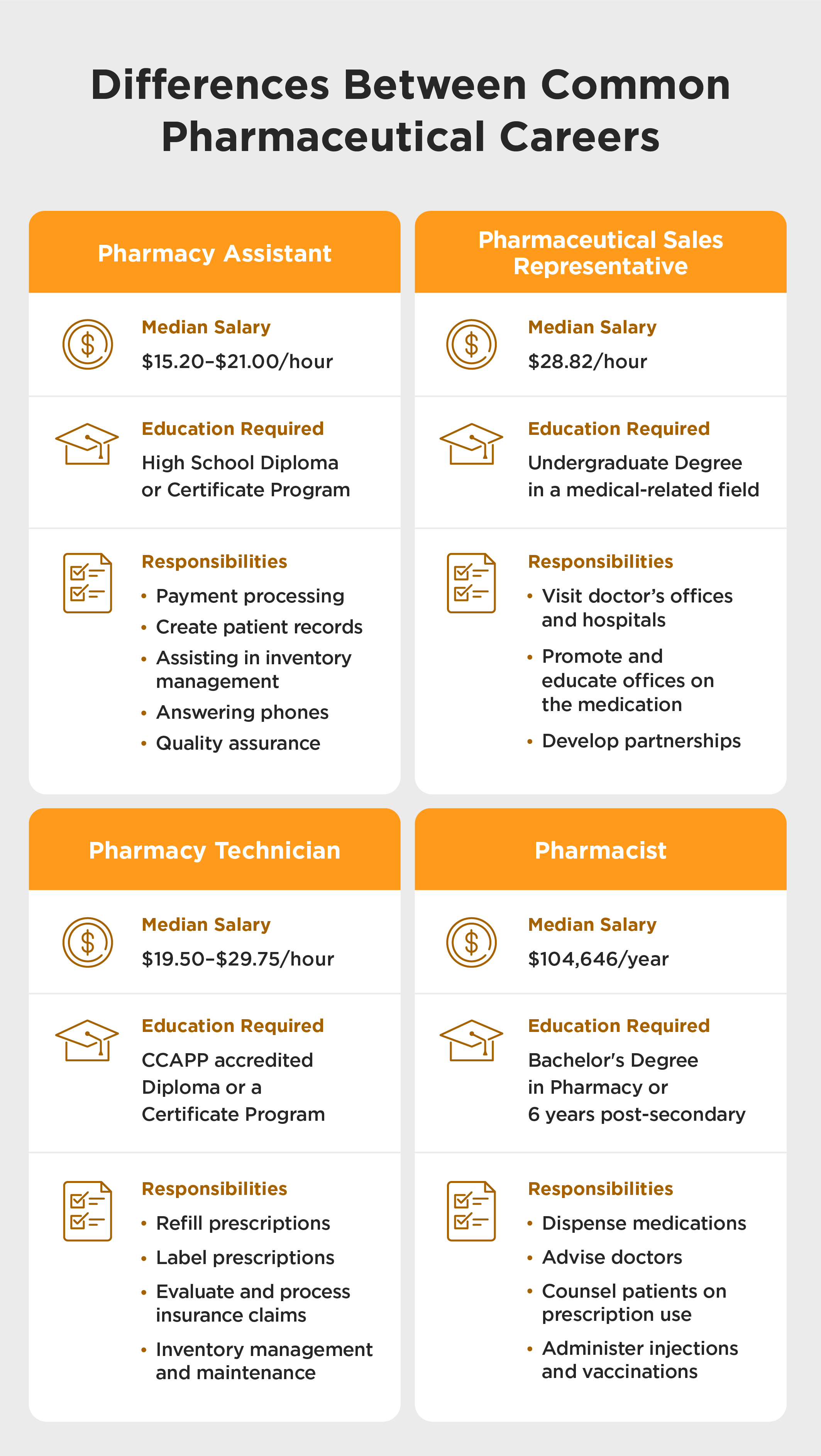The width and height of the screenshot is (821, 1456).
Task: Click the Pharmacy Technician orange header
Action: pos(215,850)
